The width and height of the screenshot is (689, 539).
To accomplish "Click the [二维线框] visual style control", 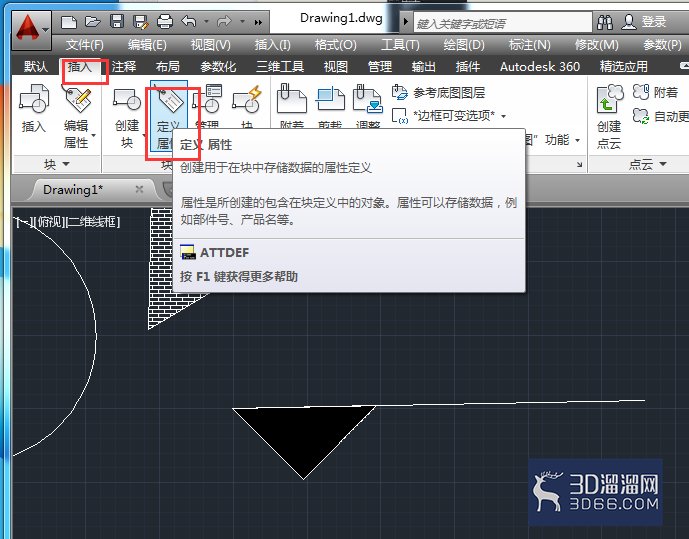I will (92, 222).
